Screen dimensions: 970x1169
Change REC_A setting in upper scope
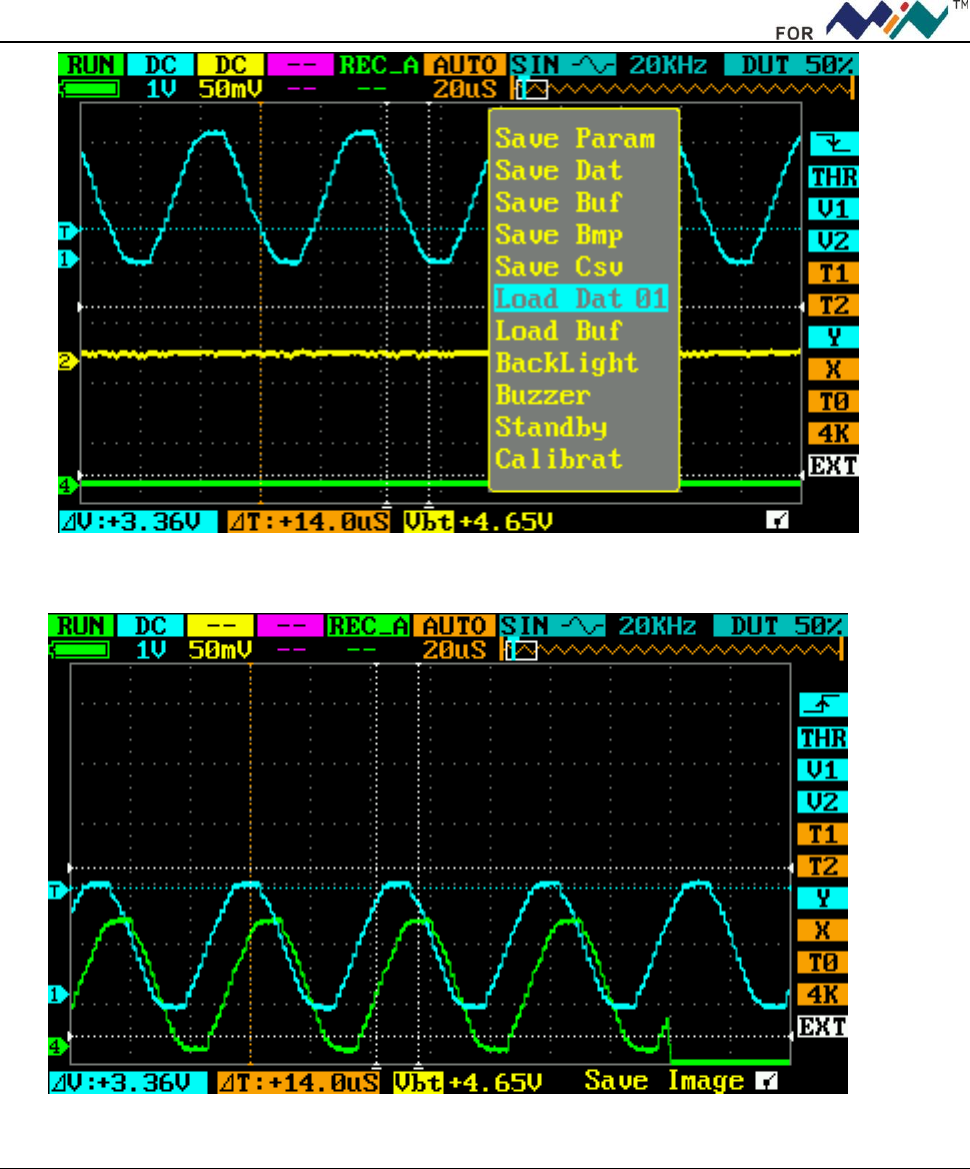379,66
